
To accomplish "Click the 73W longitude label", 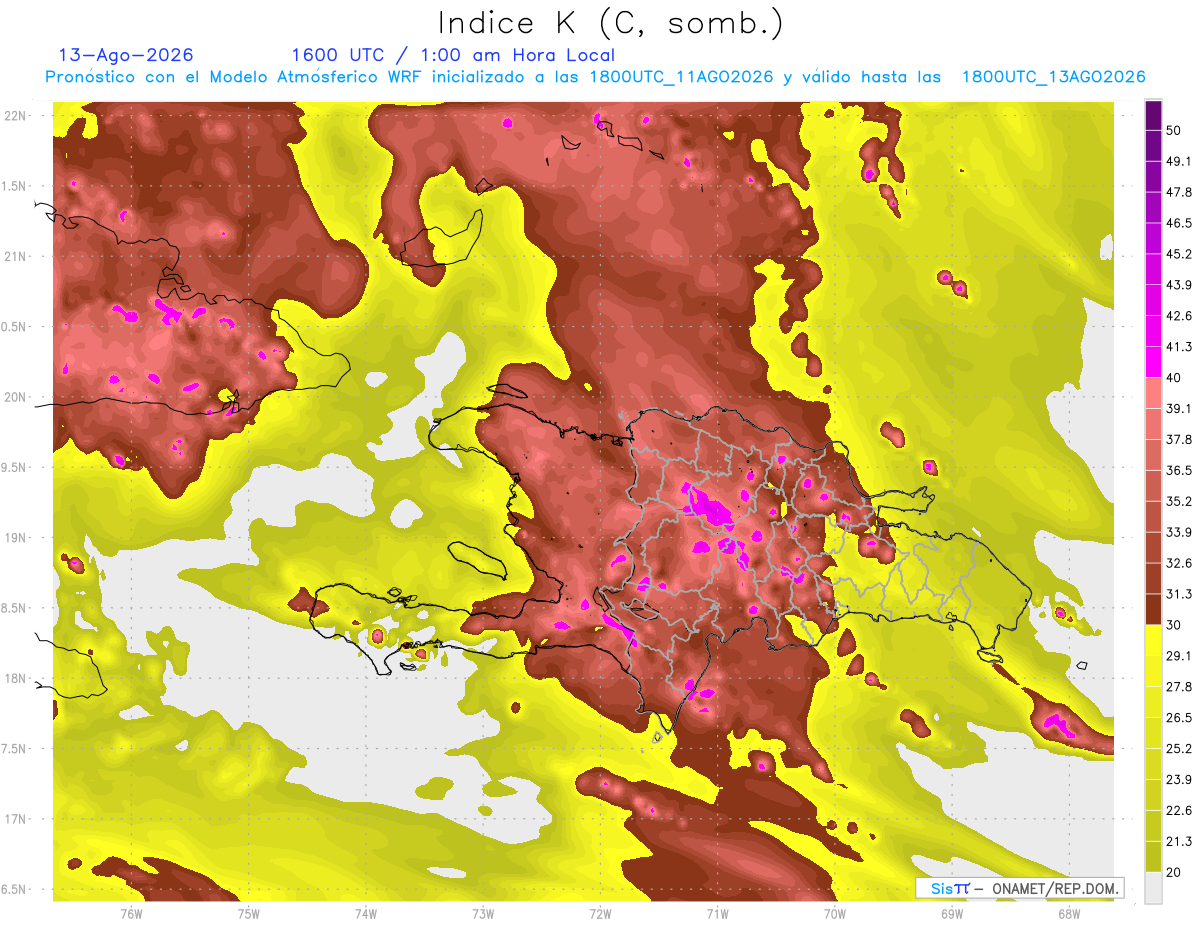I will pos(483,913).
